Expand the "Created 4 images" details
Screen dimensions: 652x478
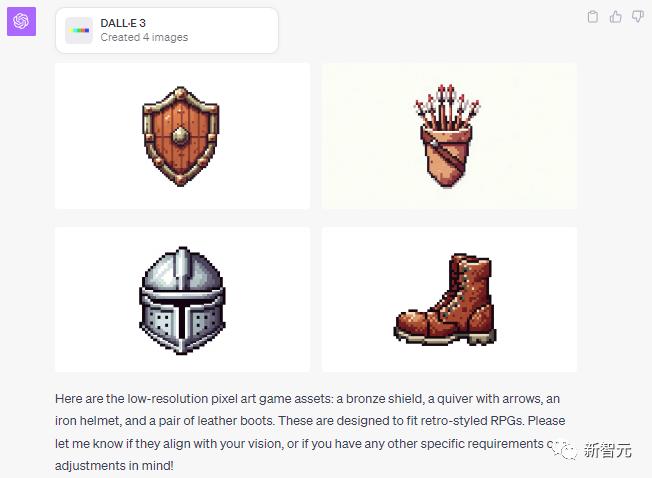144,38
